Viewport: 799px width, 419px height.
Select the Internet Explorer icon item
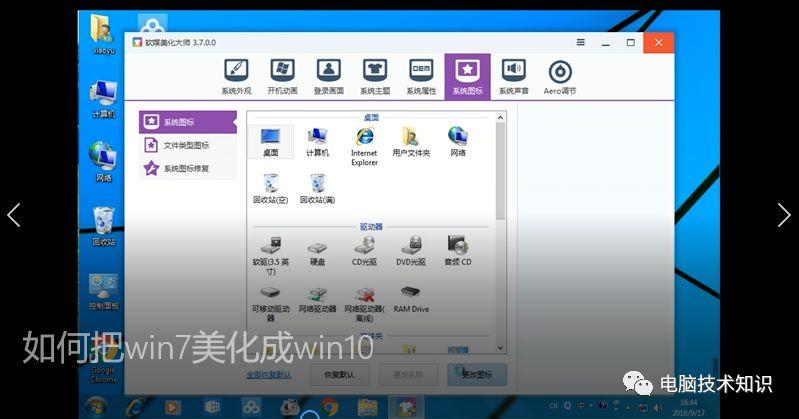coord(364,146)
